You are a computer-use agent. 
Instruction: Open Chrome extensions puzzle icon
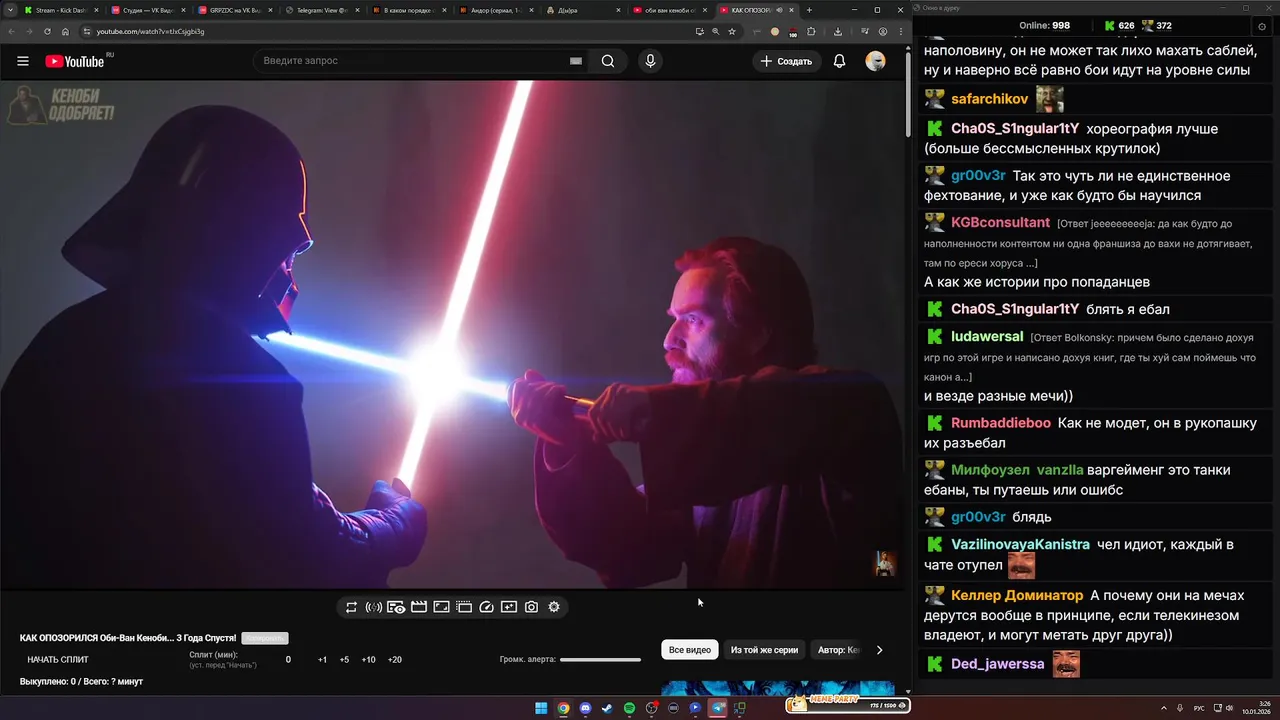pyautogui.click(x=811, y=31)
